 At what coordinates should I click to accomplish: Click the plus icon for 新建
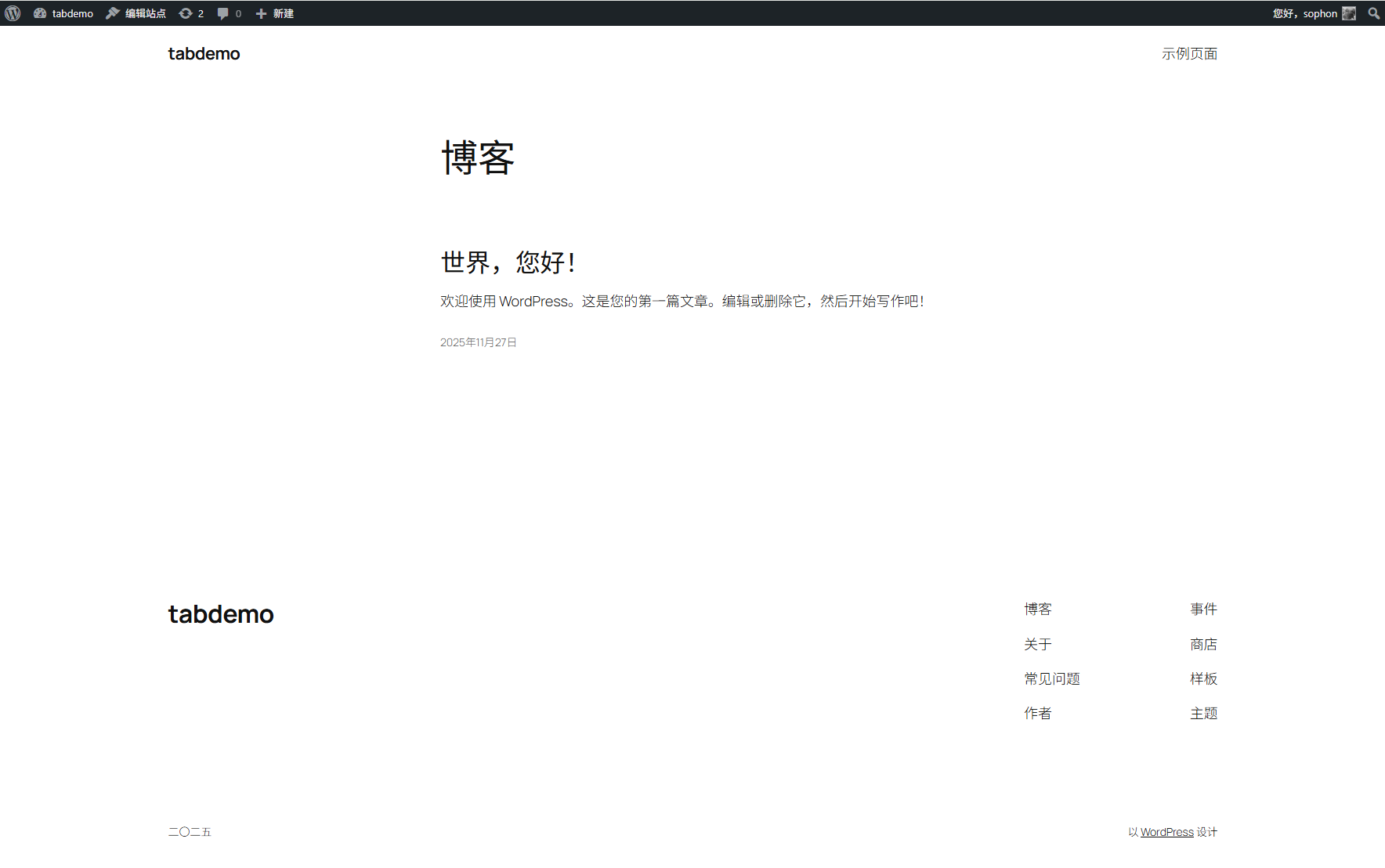[x=262, y=13]
